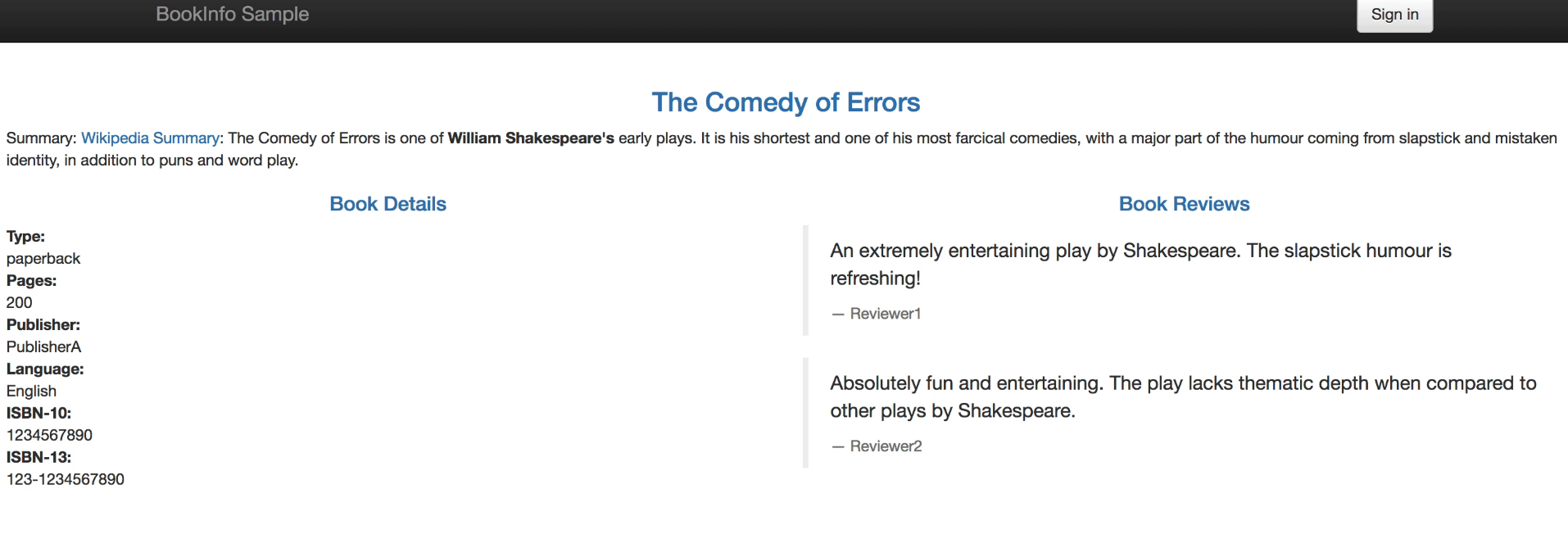This screenshot has width=1568, height=557.
Task: Select the Book Details heading
Action: pos(387,204)
